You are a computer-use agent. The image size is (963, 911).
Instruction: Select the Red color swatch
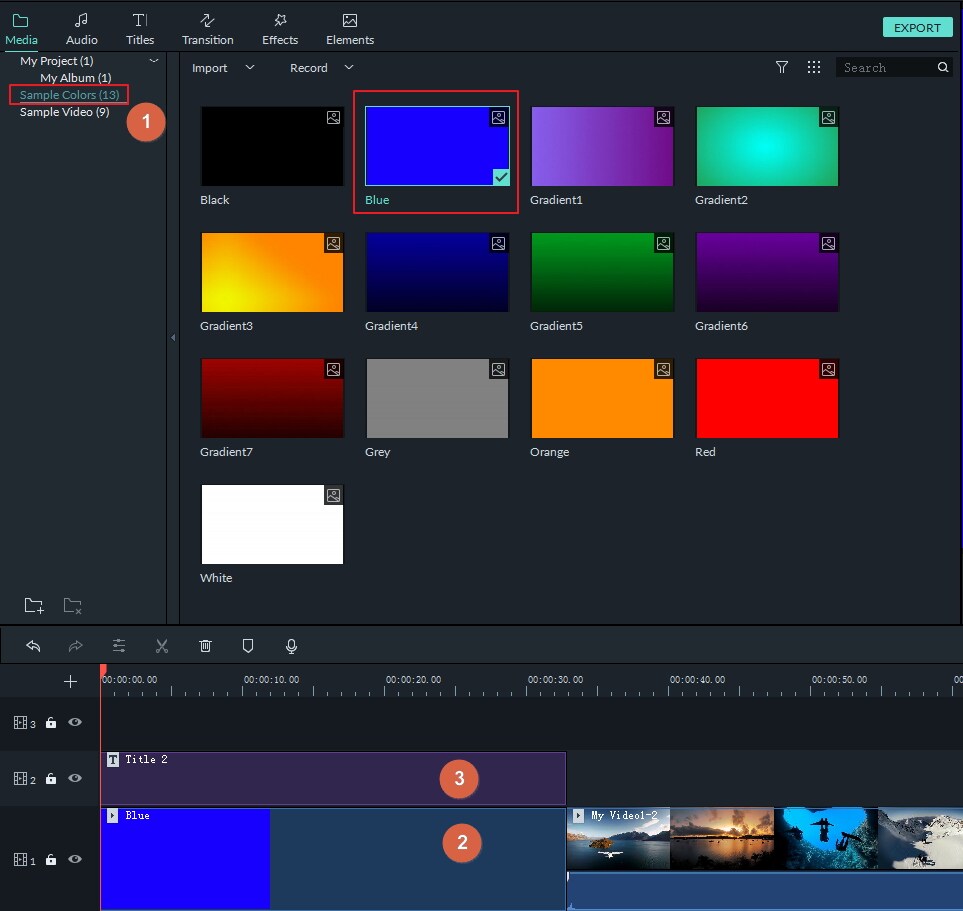point(767,398)
